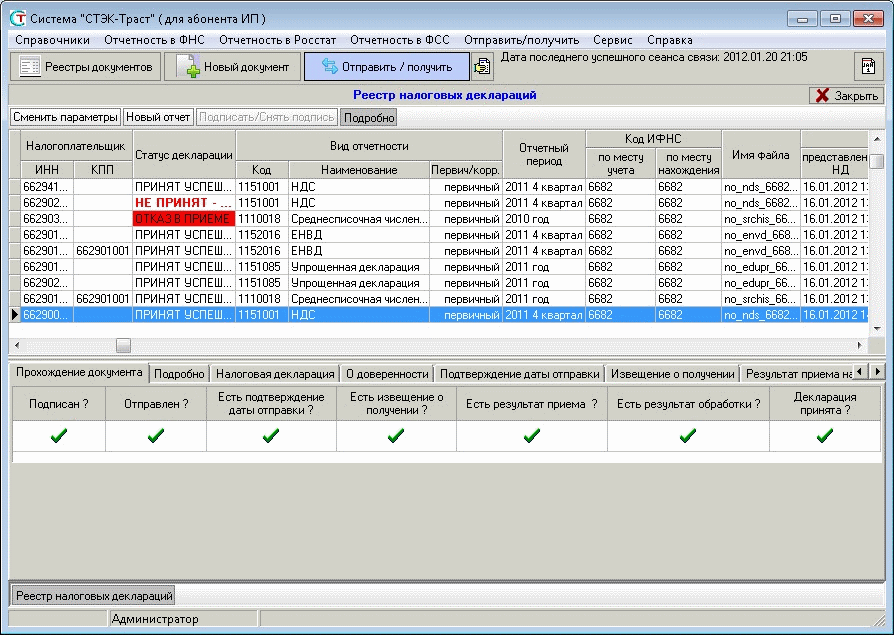Click the current-row arrow indicator
Image resolution: width=894 pixels, height=635 pixels.
(15, 315)
